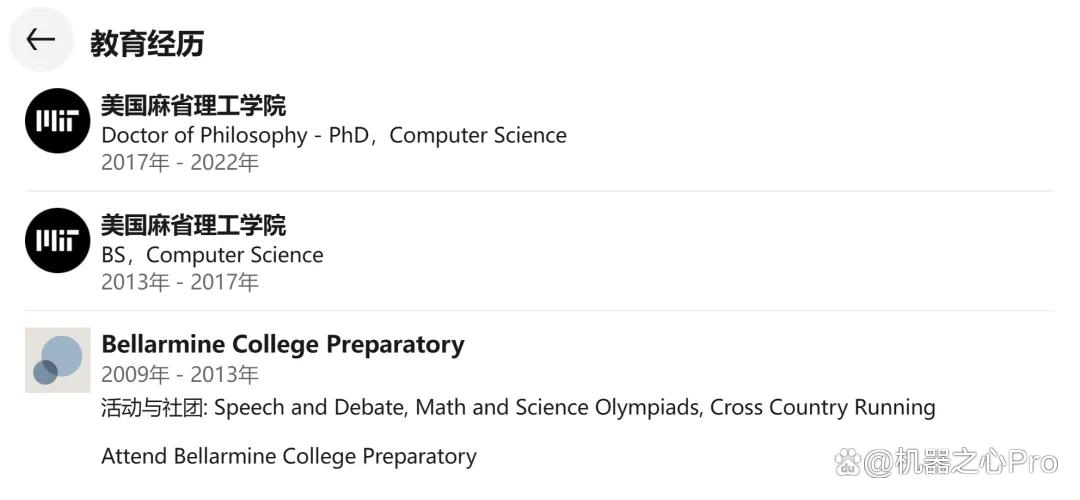Select the 教育经历 page heading

click(x=147, y=43)
